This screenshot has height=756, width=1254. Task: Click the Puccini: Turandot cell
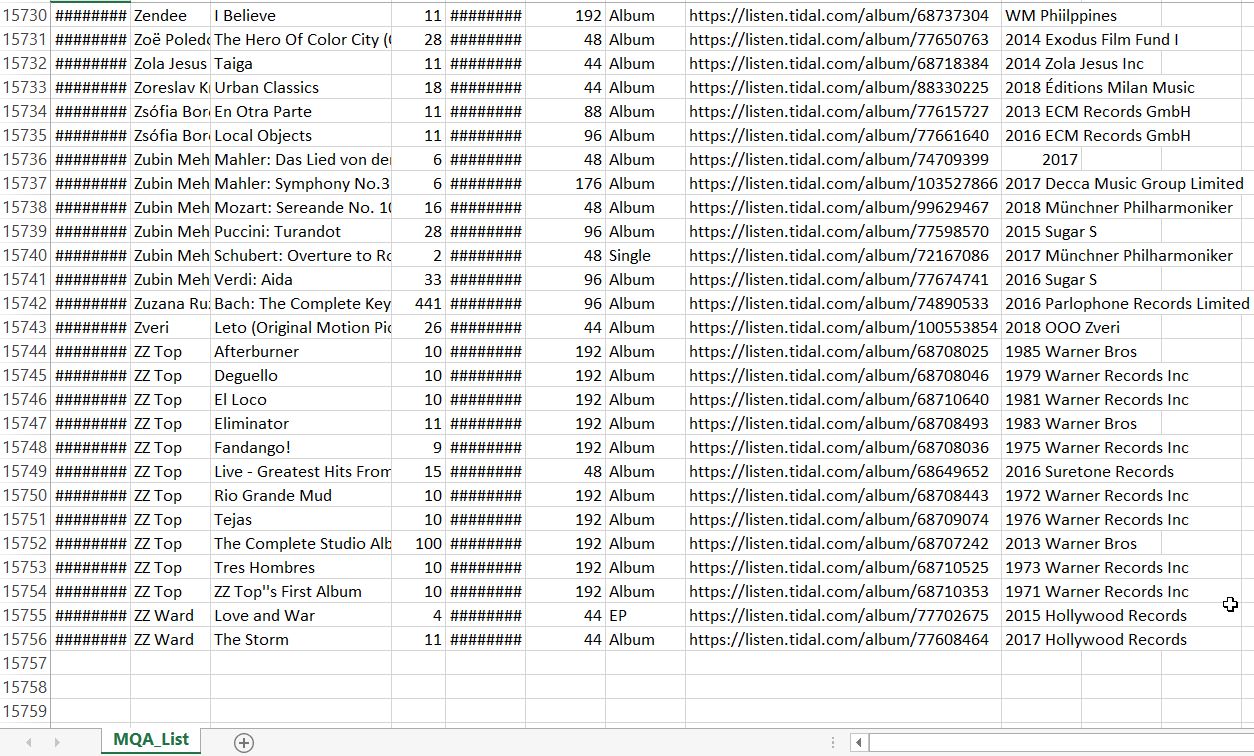point(301,232)
